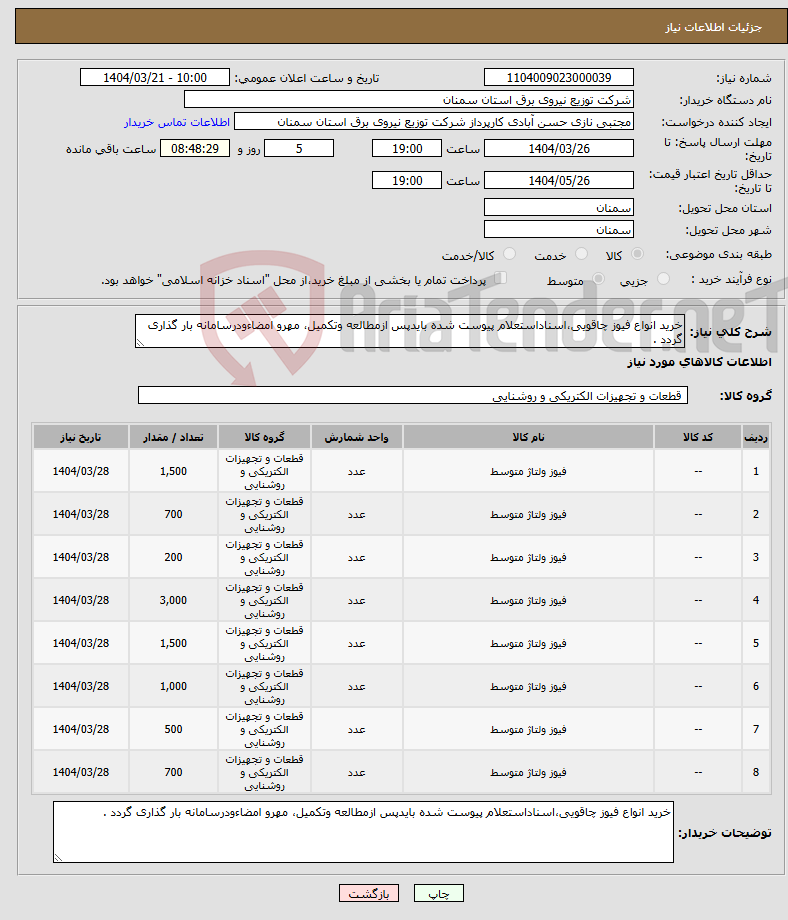The image size is (788, 920).
Task: Click the جزئیات اطلاعات نیاز page title
Action: click(713, 27)
